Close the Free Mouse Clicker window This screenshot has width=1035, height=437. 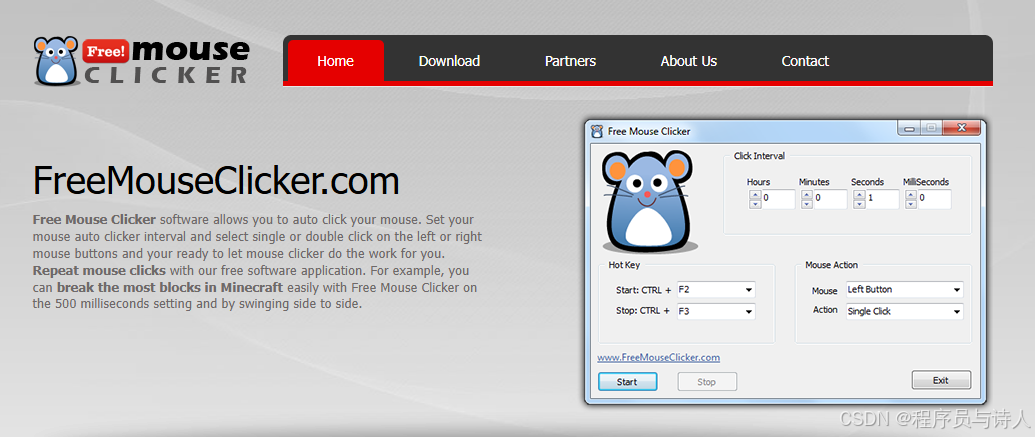962,128
